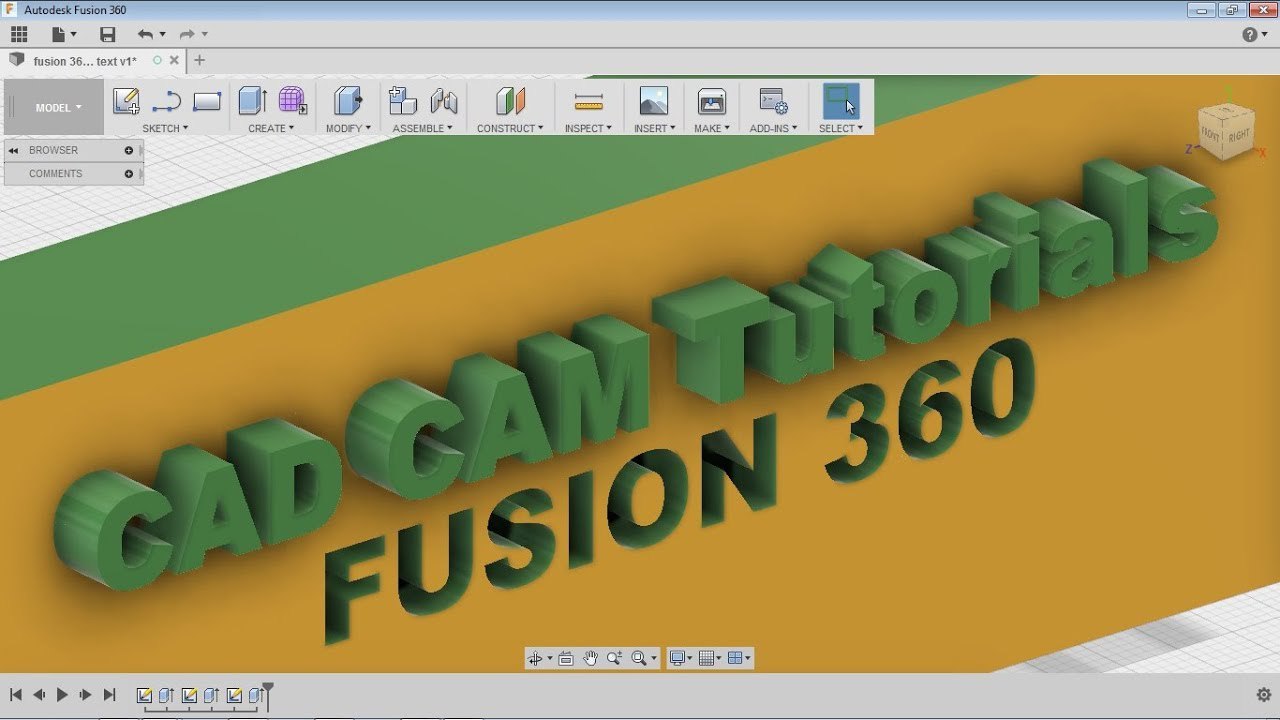Expand the CREATE dropdown menu
The image size is (1280, 720).
click(x=271, y=128)
